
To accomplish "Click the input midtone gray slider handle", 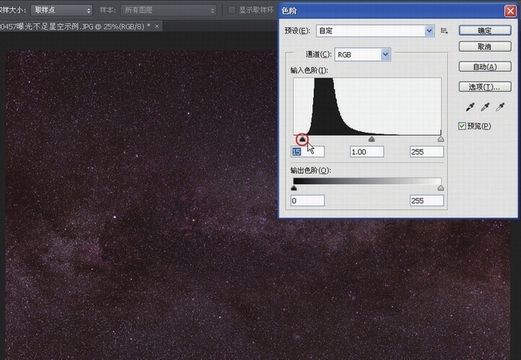I will [372, 139].
